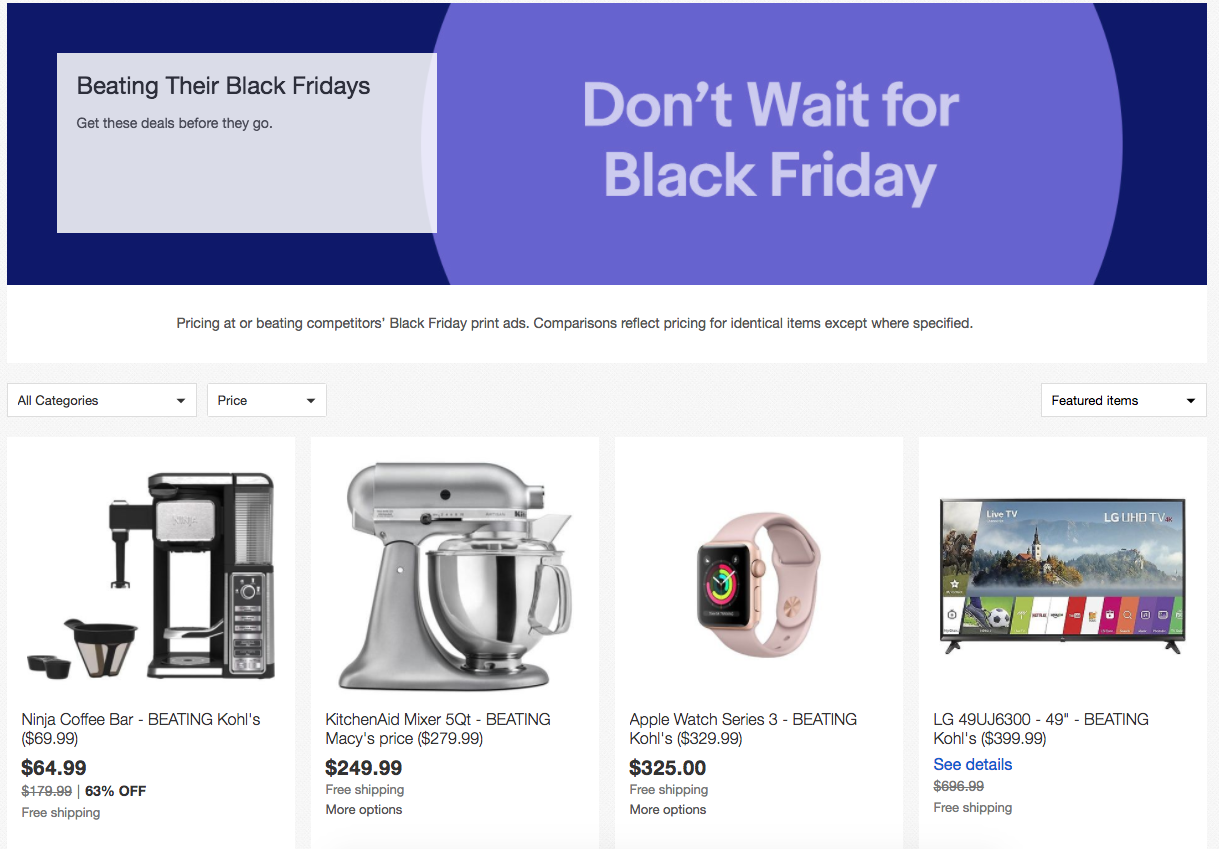Screen dimensions: 1219x849
Task: Click the $249.99 KitchenAid price
Action: tap(364, 768)
